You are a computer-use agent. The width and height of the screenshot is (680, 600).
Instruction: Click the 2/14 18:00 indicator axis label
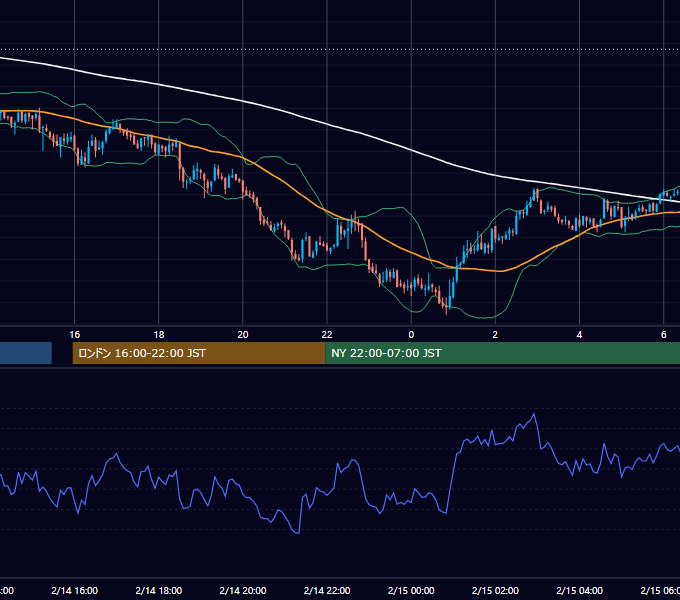tap(159, 590)
